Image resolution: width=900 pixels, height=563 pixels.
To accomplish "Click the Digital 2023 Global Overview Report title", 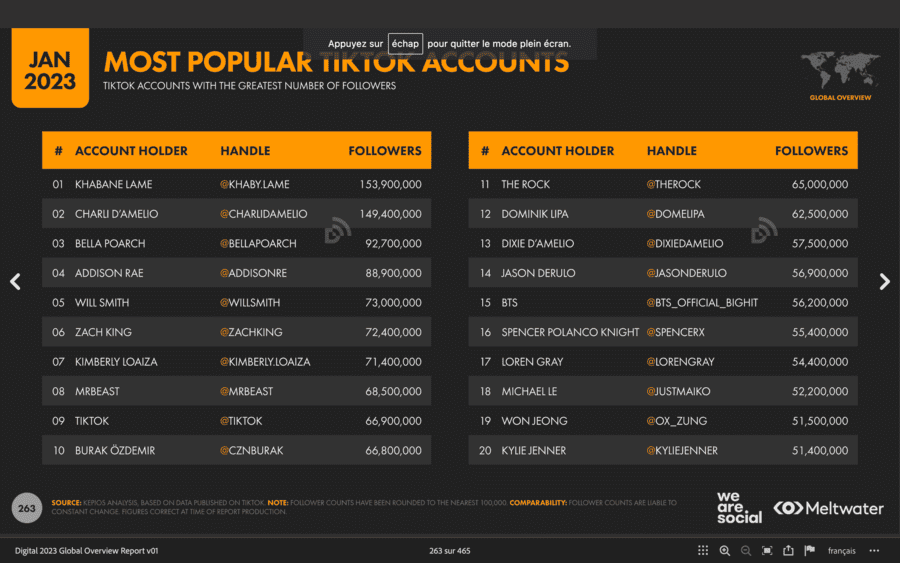I will coord(86,551).
